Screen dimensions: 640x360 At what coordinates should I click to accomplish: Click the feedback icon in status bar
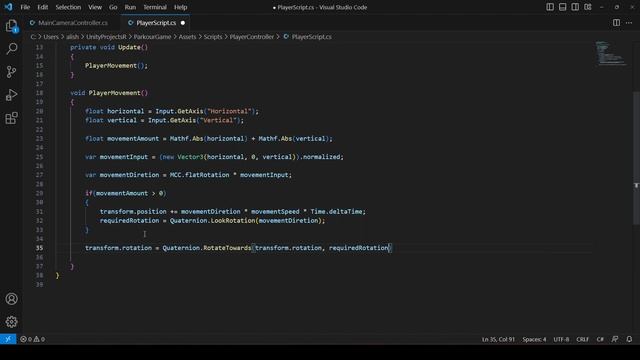point(615,339)
